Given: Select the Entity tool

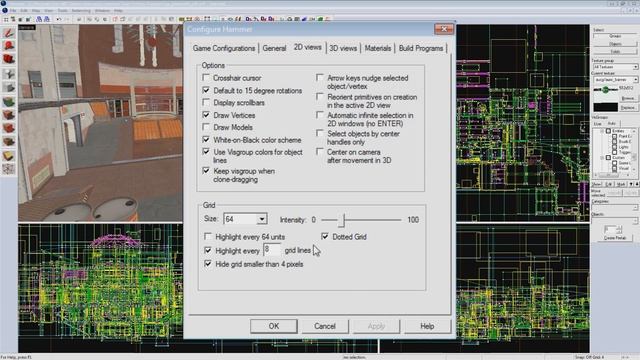Looking at the screenshot, I should pyautogui.click(x=9, y=73).
